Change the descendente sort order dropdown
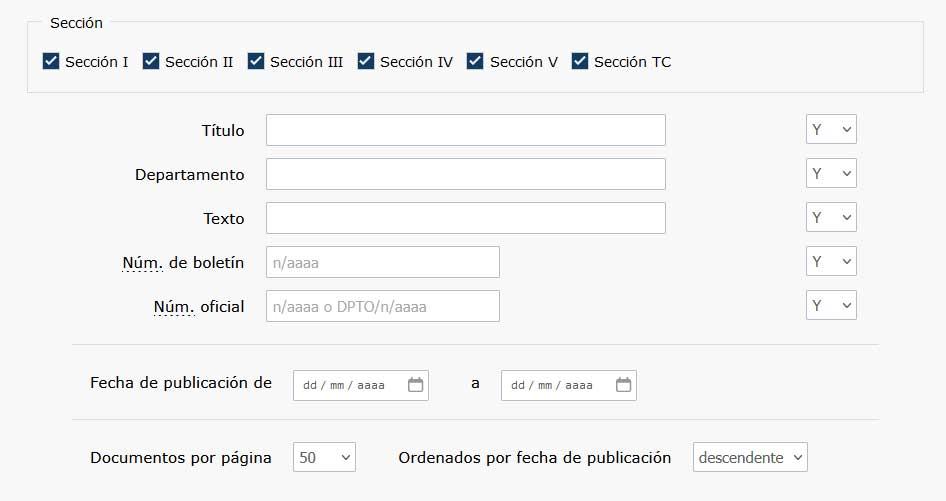Image resolution: width=946 pixels, height=501 pixels. (750, 458)
